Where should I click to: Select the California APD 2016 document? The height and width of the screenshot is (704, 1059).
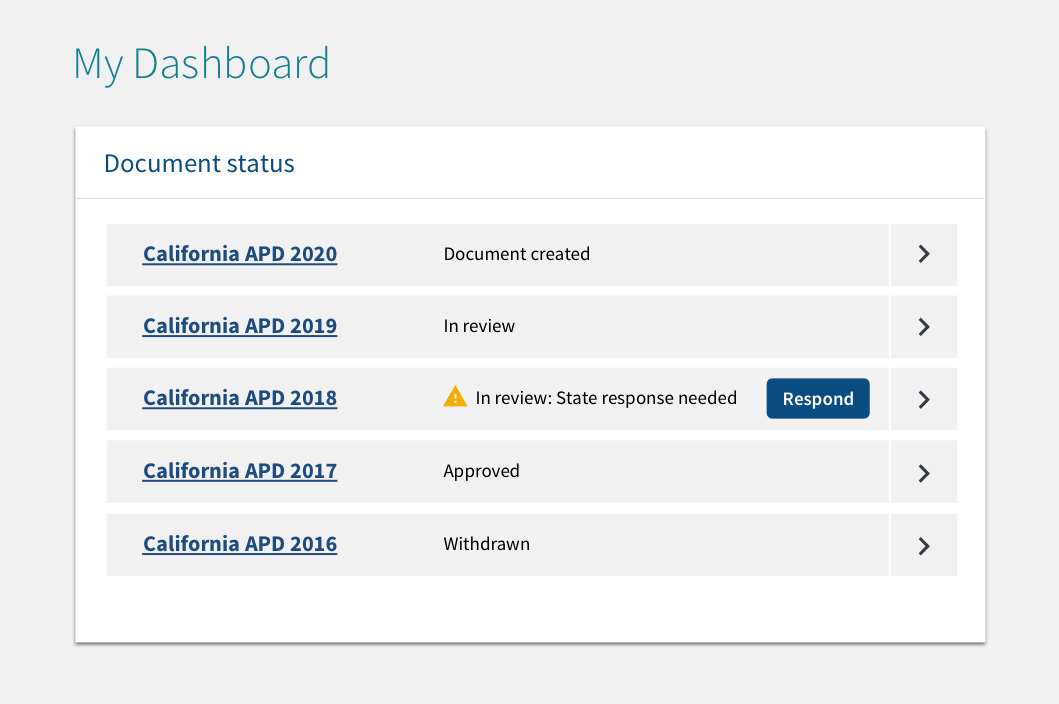[240, 543]
